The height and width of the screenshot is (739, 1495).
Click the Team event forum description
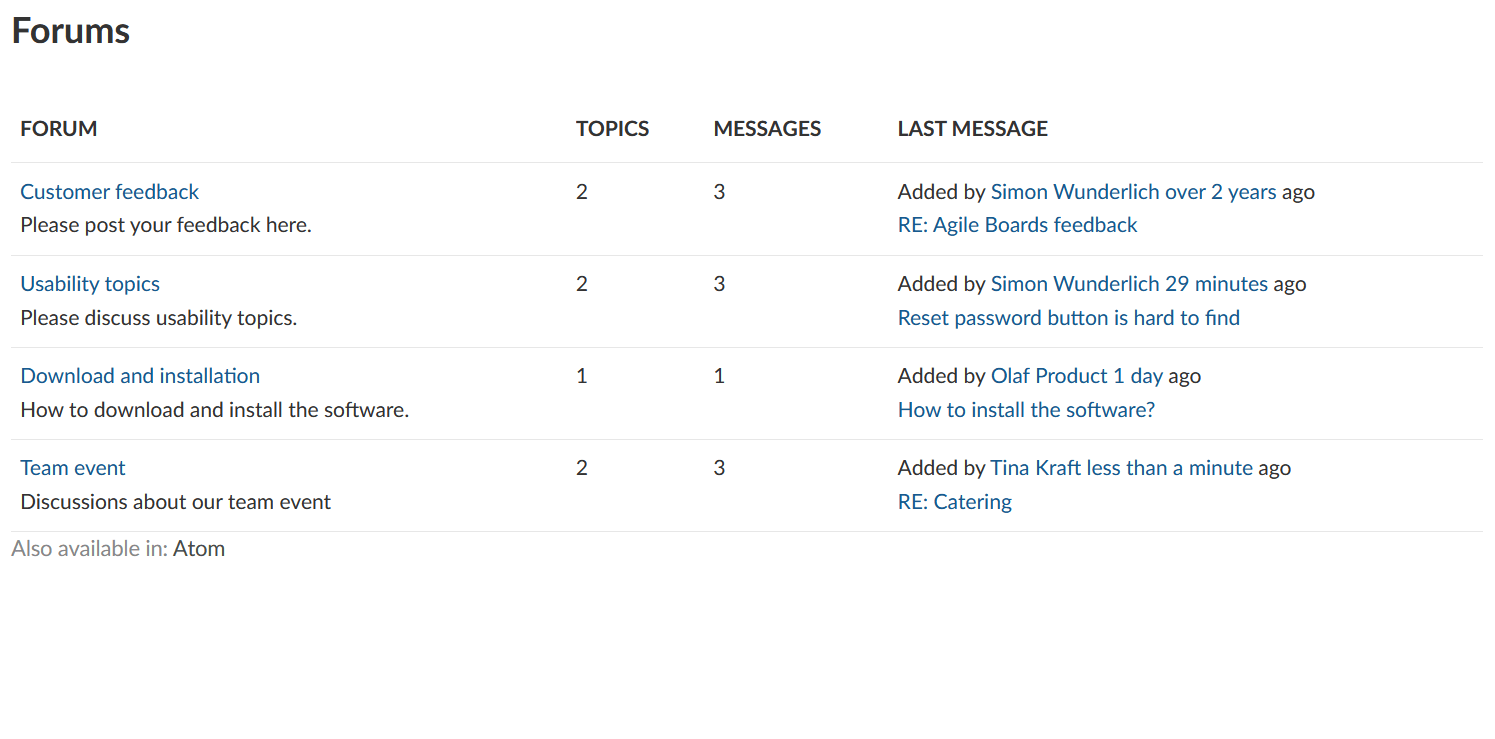175,501
